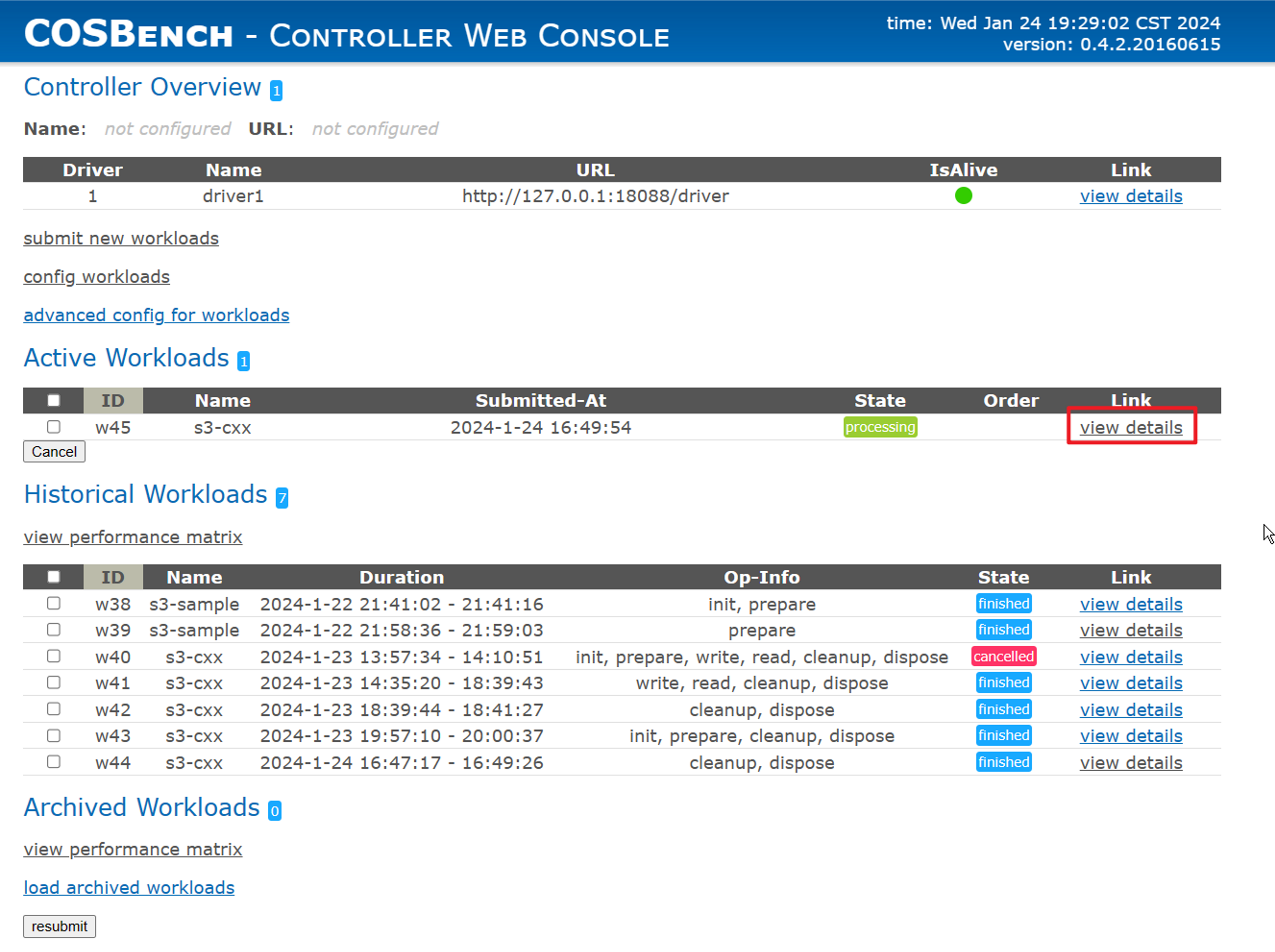View details of workload w39
The height and width of the screenshot is (952, 1275).
[x=1130, y=631]
